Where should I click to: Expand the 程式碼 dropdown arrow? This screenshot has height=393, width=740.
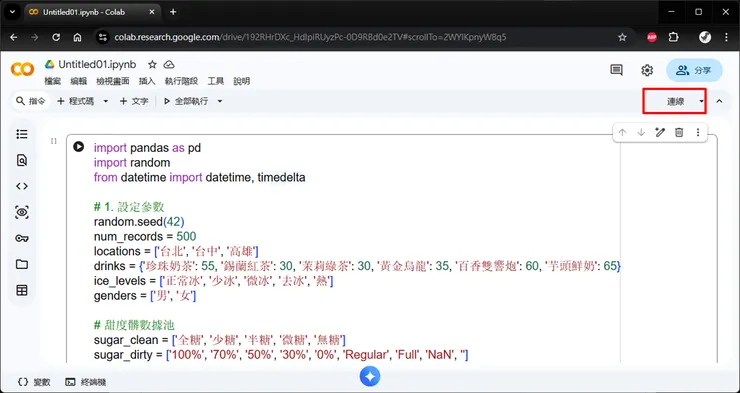coord(106,101)
